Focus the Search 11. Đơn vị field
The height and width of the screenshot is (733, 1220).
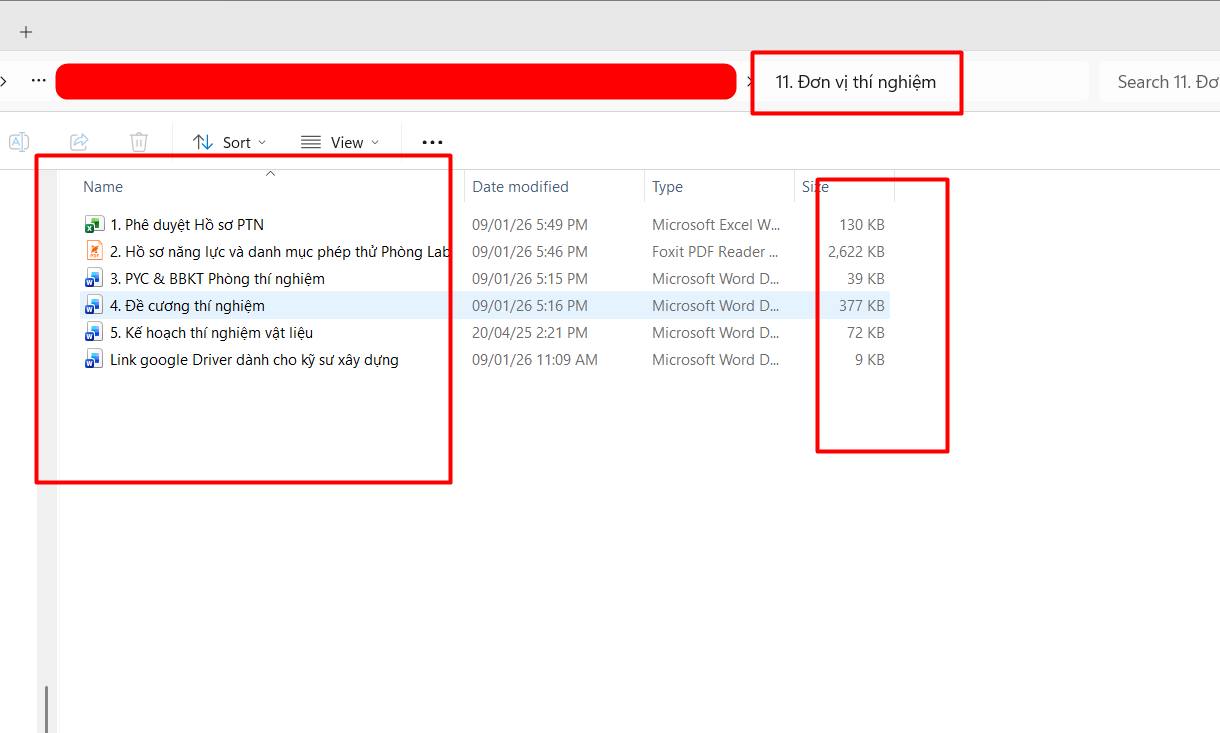(x=1160, y=82)
